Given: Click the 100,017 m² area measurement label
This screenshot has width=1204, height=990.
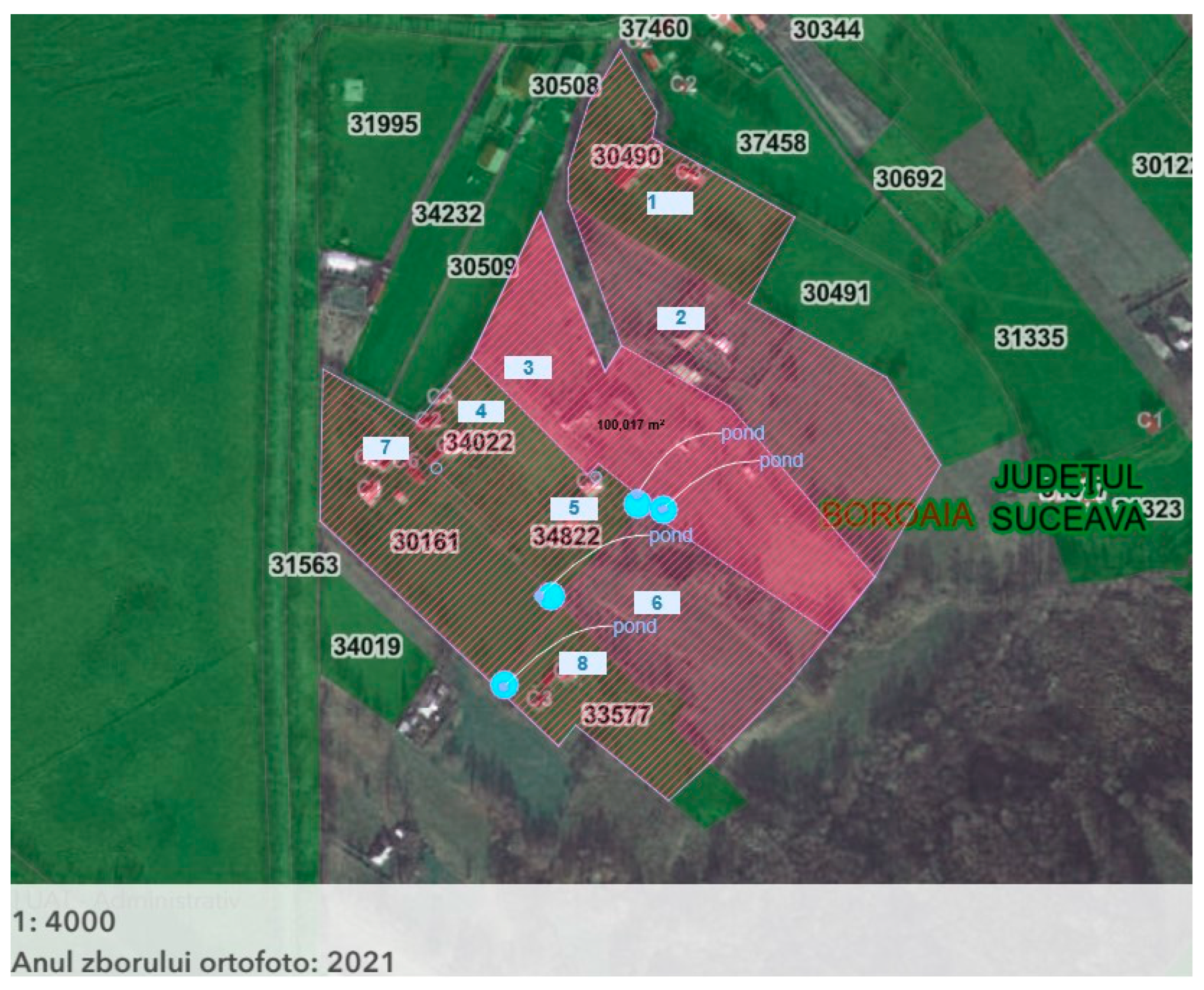Looking at the screenshot, I should click(631, 425).
